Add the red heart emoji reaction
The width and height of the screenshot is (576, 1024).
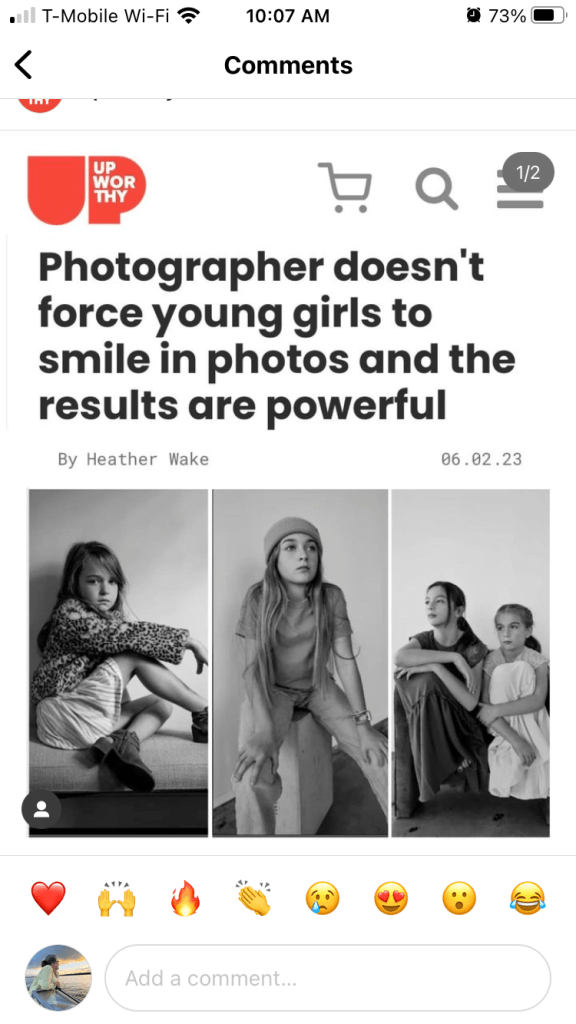click(48, 899)
